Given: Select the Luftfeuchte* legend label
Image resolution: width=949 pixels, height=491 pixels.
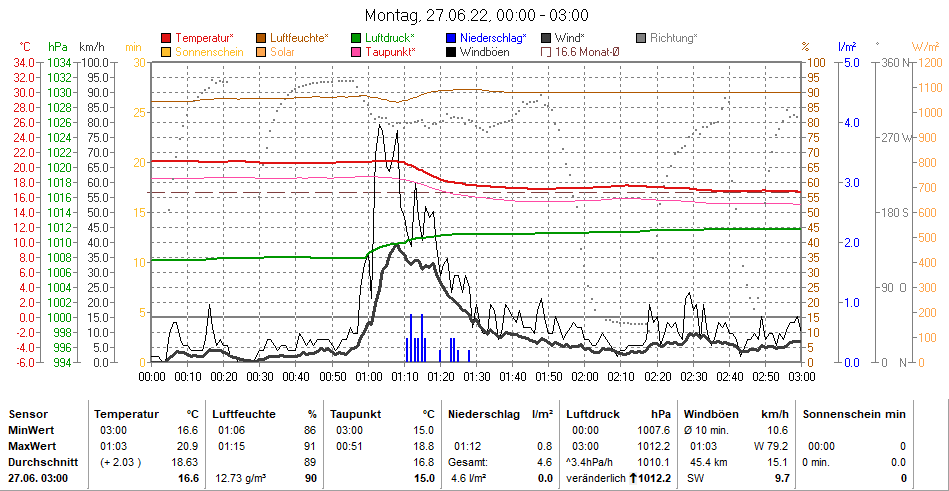Looking at the screenshot, I should pos(300,38).
